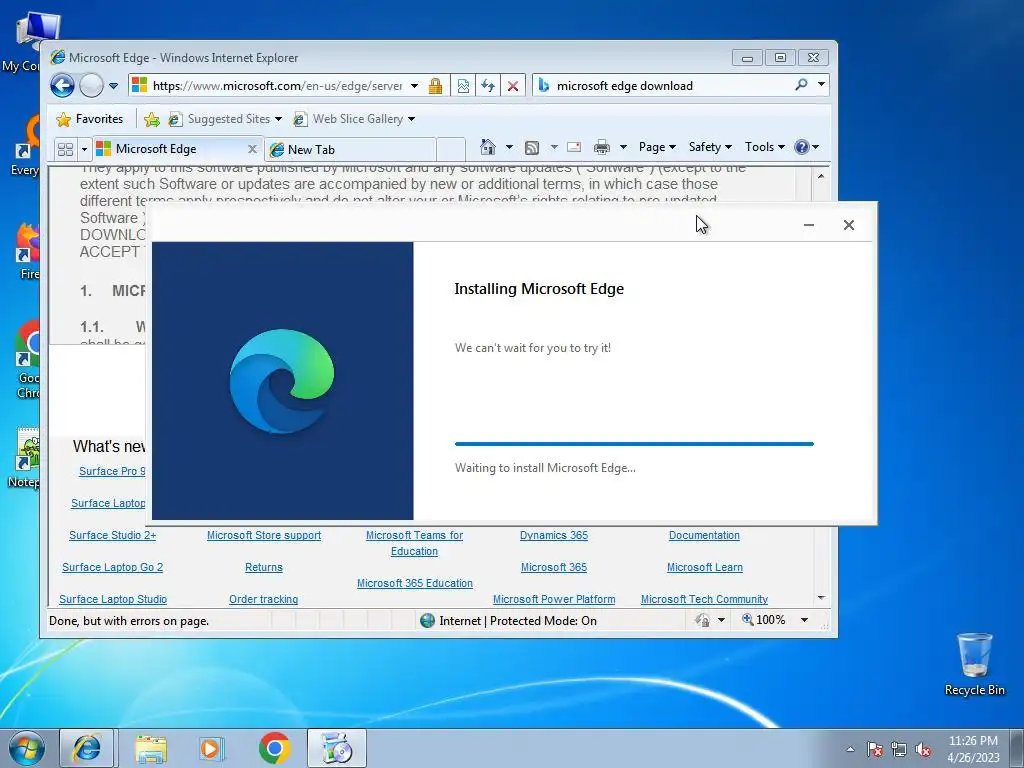Open the Print options dropdown arrow
Screen dimensions: 1024x768
coord(623,147)
